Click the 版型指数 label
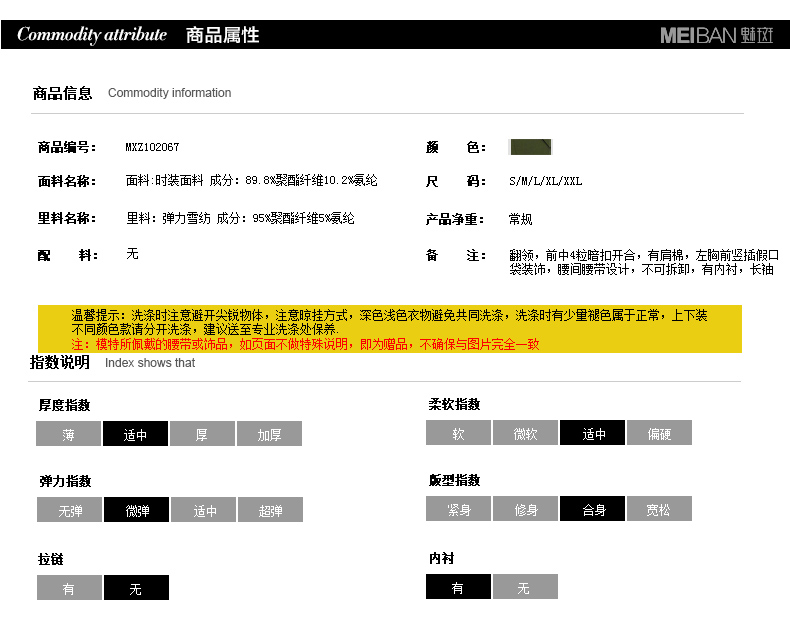This screenshot has width=790, height=631. click(454, 480)
